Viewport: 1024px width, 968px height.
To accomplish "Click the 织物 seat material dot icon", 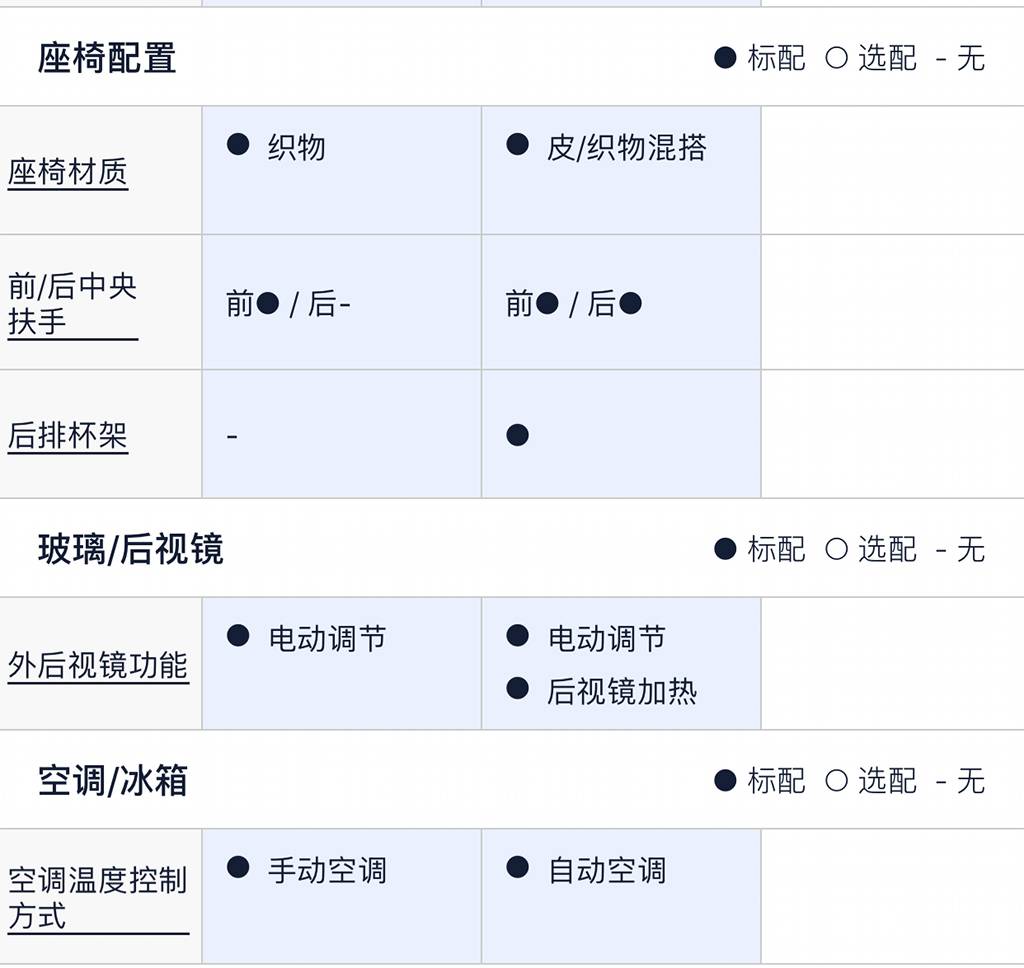I will 238,145.
